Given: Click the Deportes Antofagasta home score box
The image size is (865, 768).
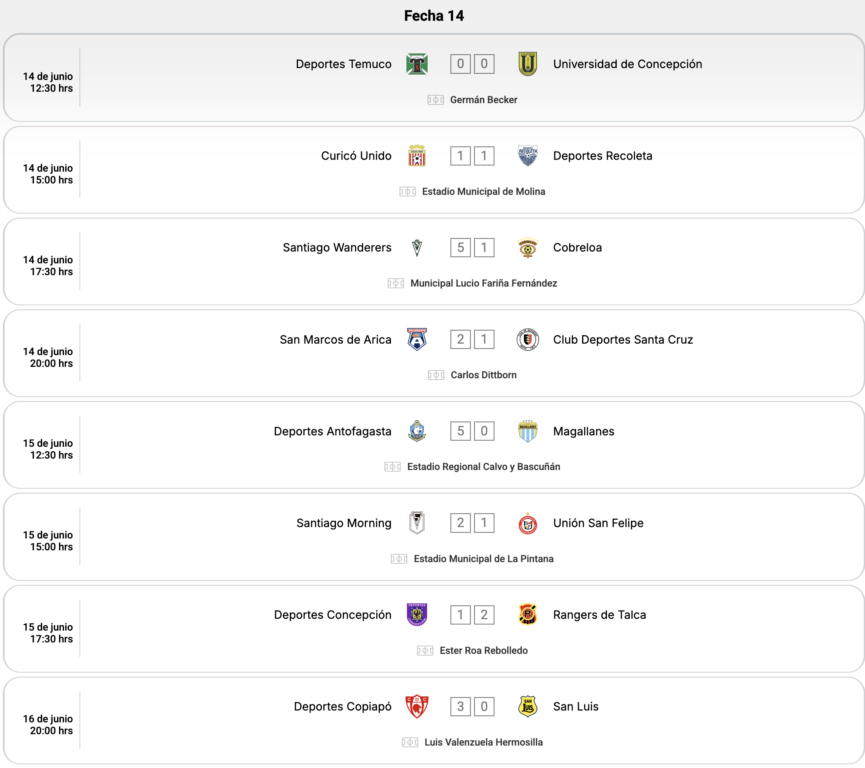Looking at the screenshot, I should (460, 431).
